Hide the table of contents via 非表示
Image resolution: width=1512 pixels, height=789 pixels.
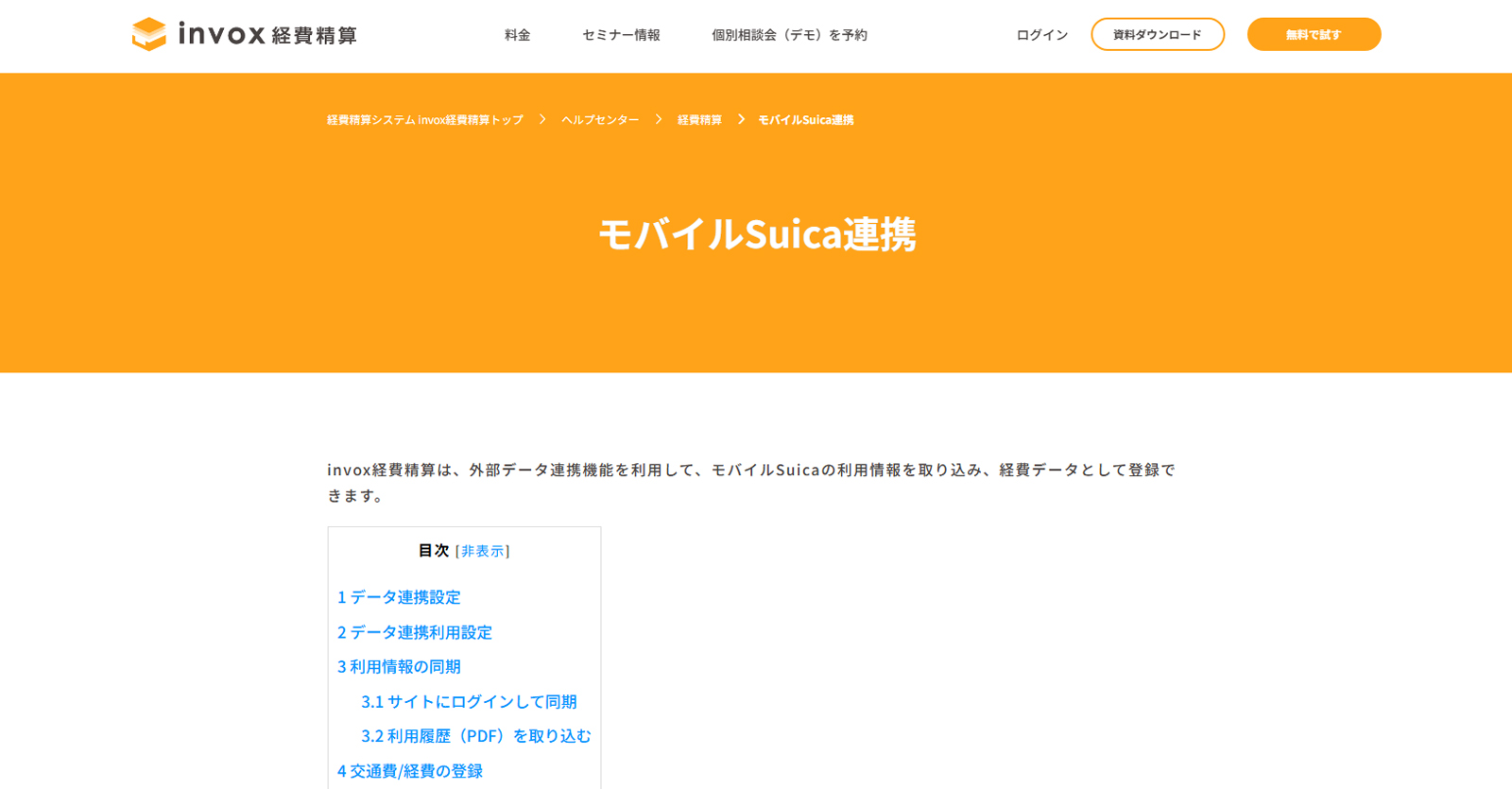point(482,551)
